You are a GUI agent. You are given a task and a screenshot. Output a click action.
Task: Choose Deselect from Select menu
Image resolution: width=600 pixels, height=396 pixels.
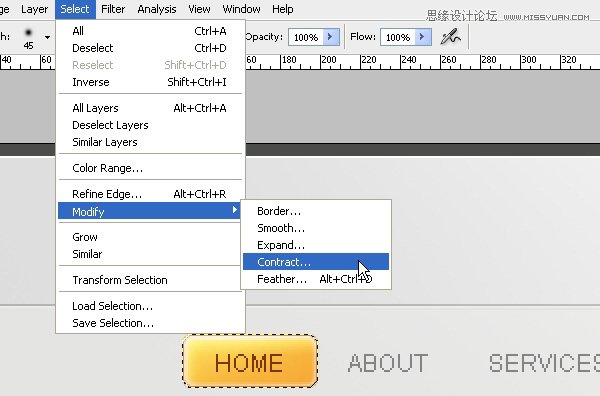click(x=150, y=48)
